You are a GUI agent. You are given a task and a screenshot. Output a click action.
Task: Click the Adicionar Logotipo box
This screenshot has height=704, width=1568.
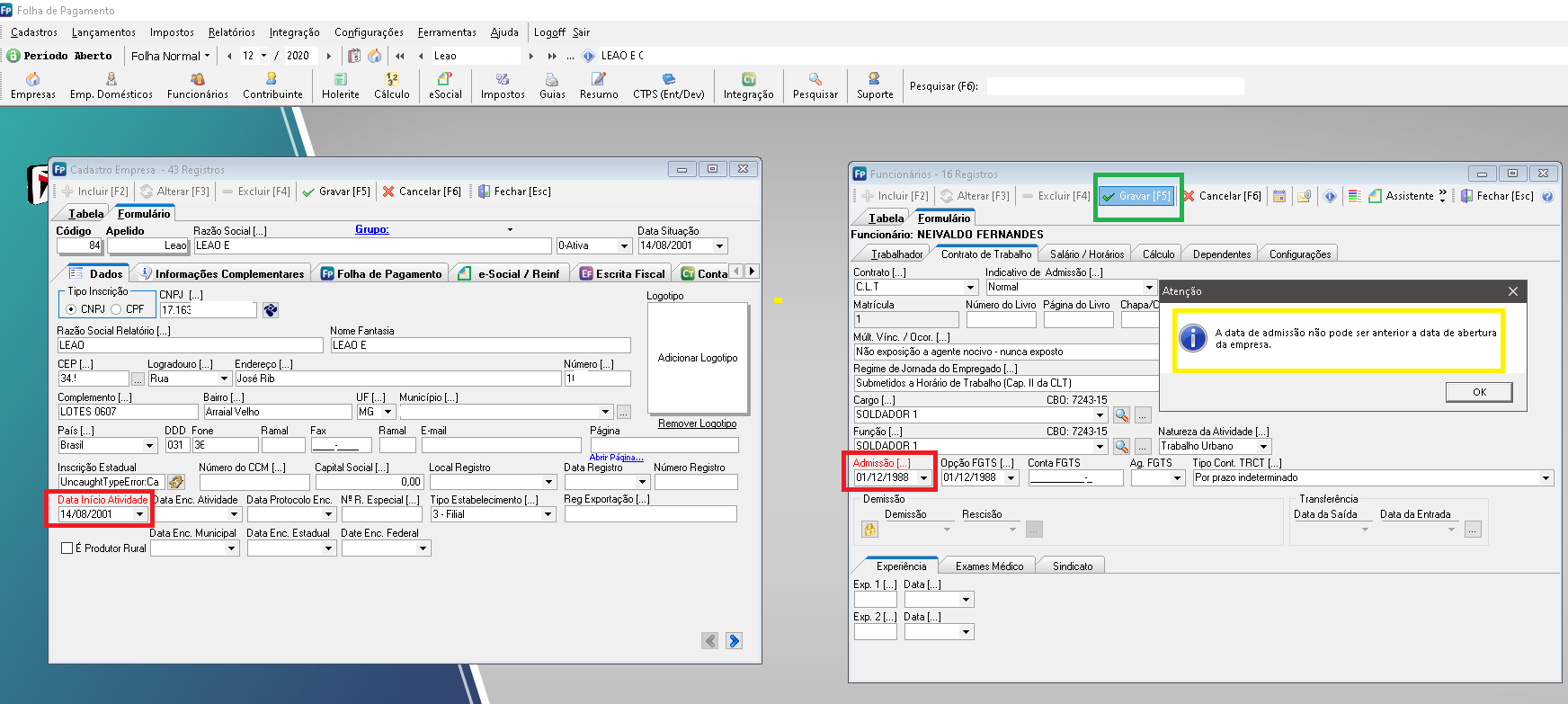click(697, 358)
